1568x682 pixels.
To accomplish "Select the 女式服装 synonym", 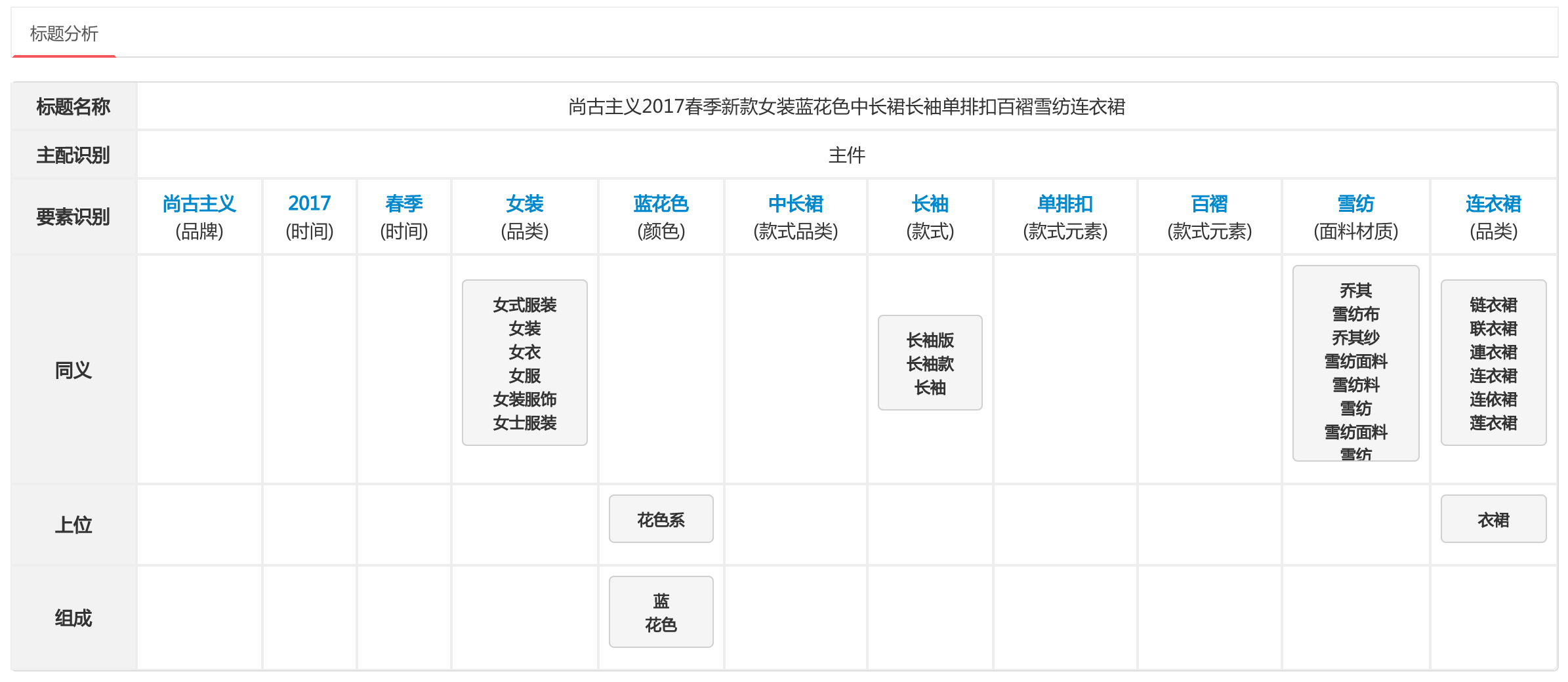I will pos(525,305).
